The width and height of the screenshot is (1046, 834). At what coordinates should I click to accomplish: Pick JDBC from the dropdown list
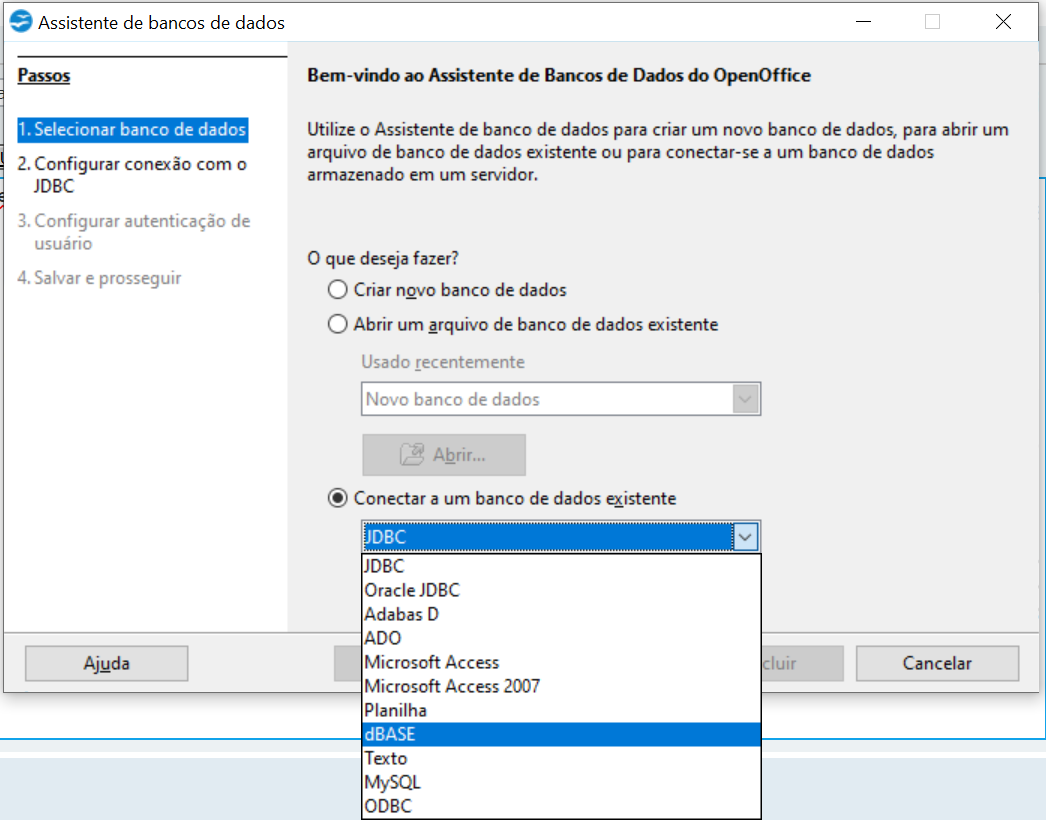click(x=561, y=566)
